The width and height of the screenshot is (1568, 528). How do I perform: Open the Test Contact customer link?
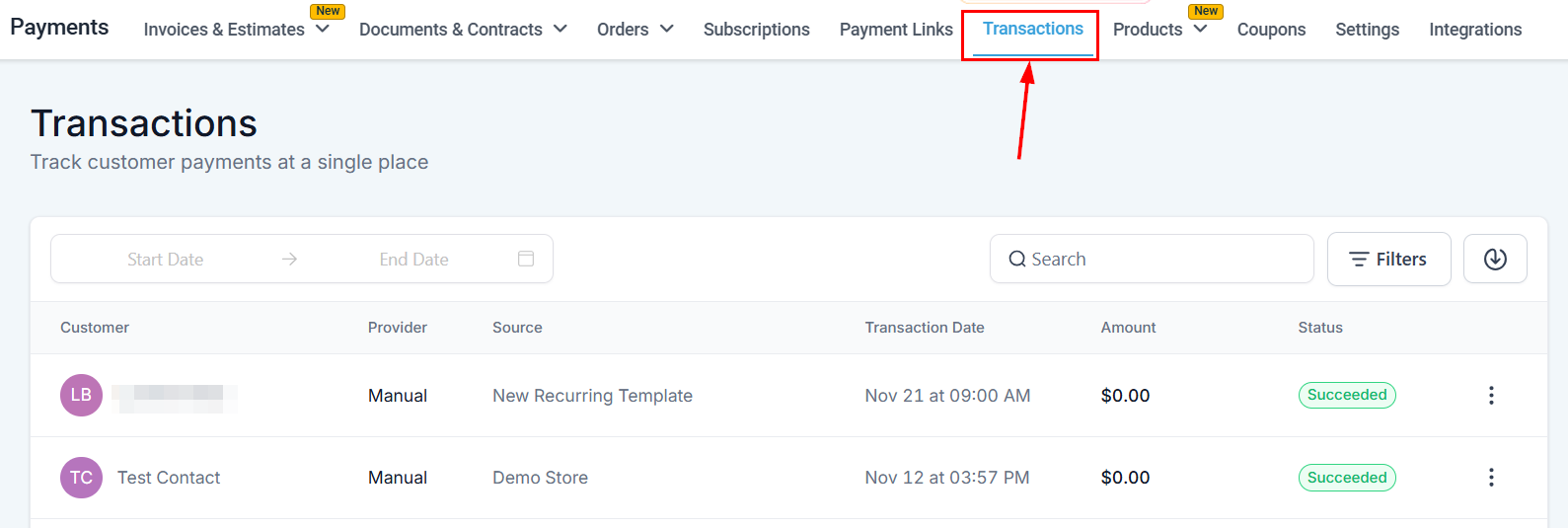(x=169, y=478)
